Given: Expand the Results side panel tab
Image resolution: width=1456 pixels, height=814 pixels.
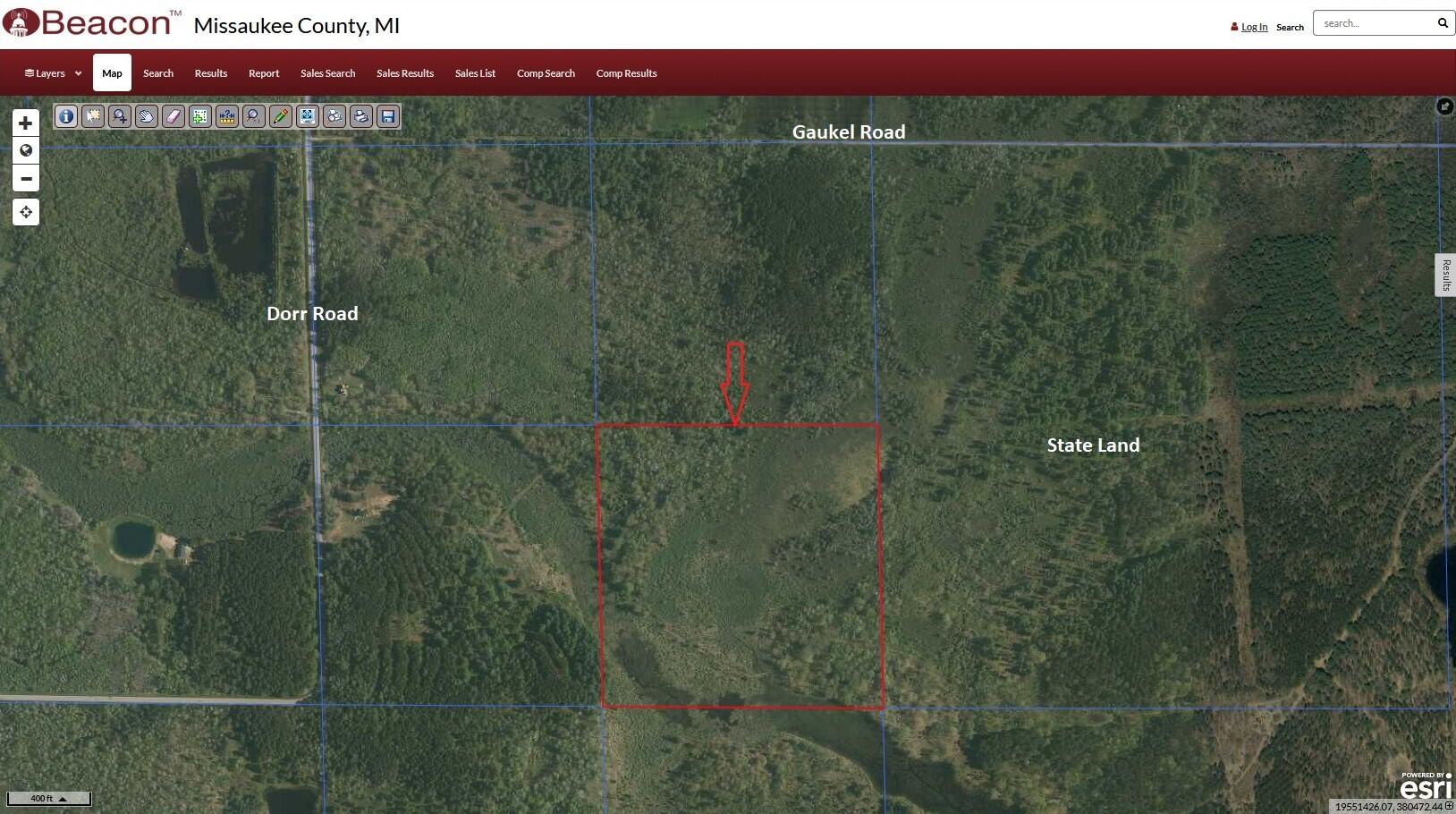Looking at the screenshot, I should coord(1446,274).
